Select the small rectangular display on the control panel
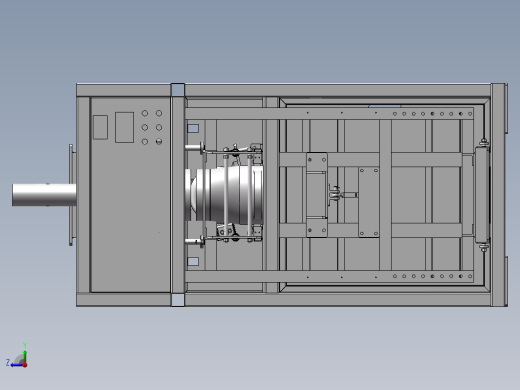This screenshot has height=390, width=520. 100,127
